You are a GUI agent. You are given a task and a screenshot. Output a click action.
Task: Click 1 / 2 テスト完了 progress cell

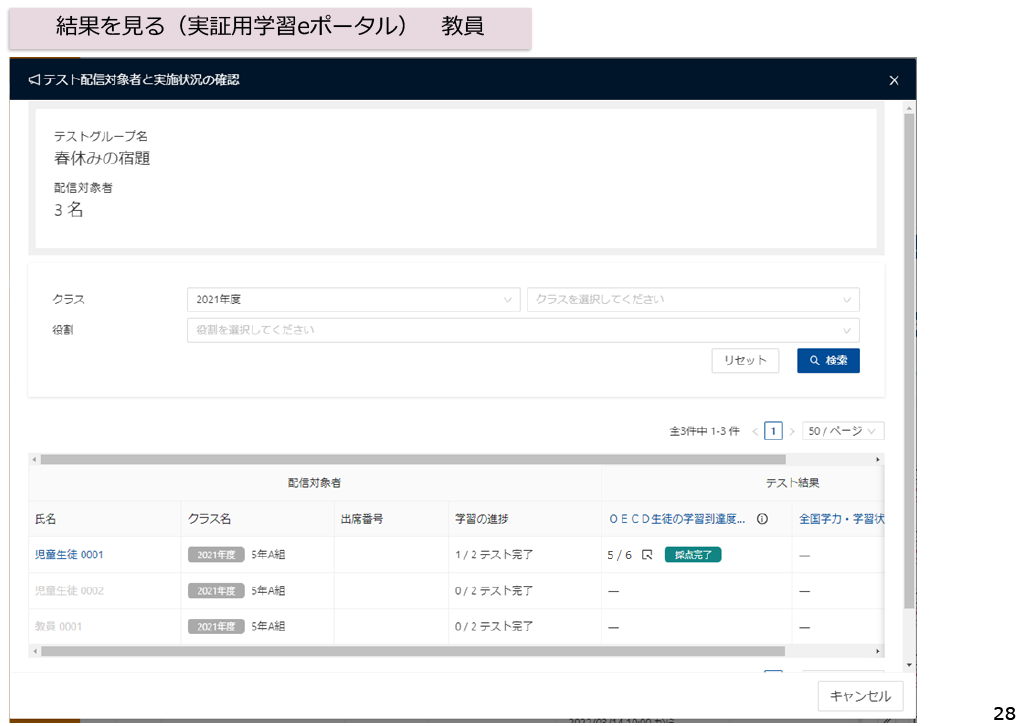(494, 554)
